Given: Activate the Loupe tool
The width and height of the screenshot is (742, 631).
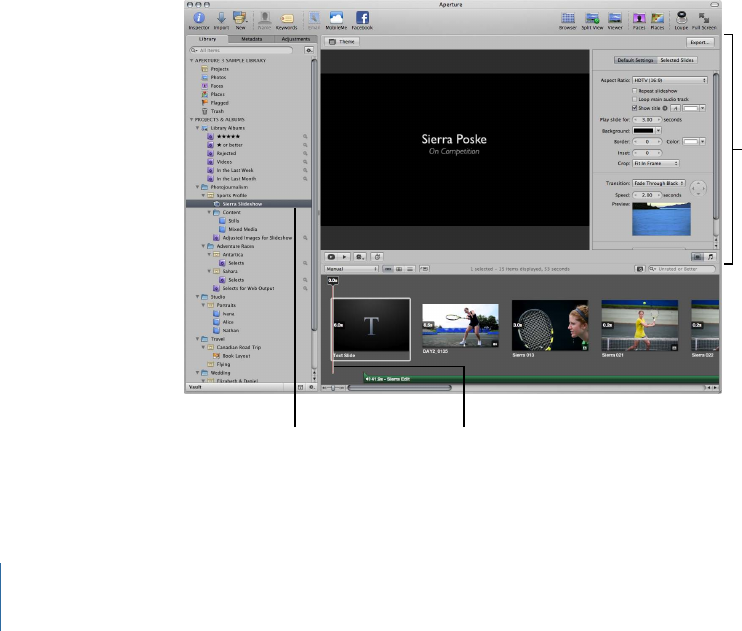Looking at the screenshot, I should tap(681, 18).
